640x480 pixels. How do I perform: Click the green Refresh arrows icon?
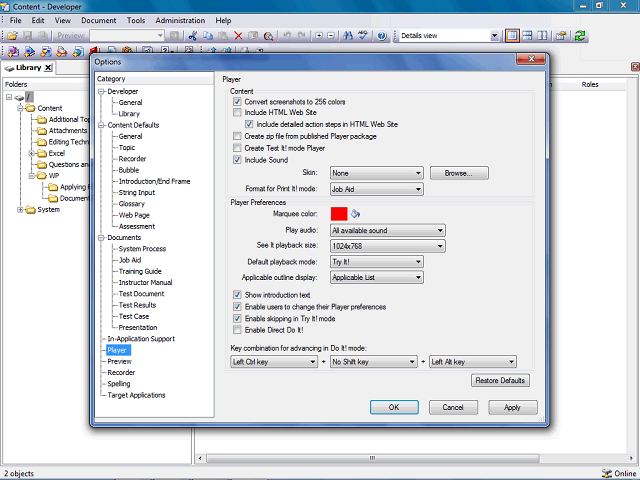[580, 36]
